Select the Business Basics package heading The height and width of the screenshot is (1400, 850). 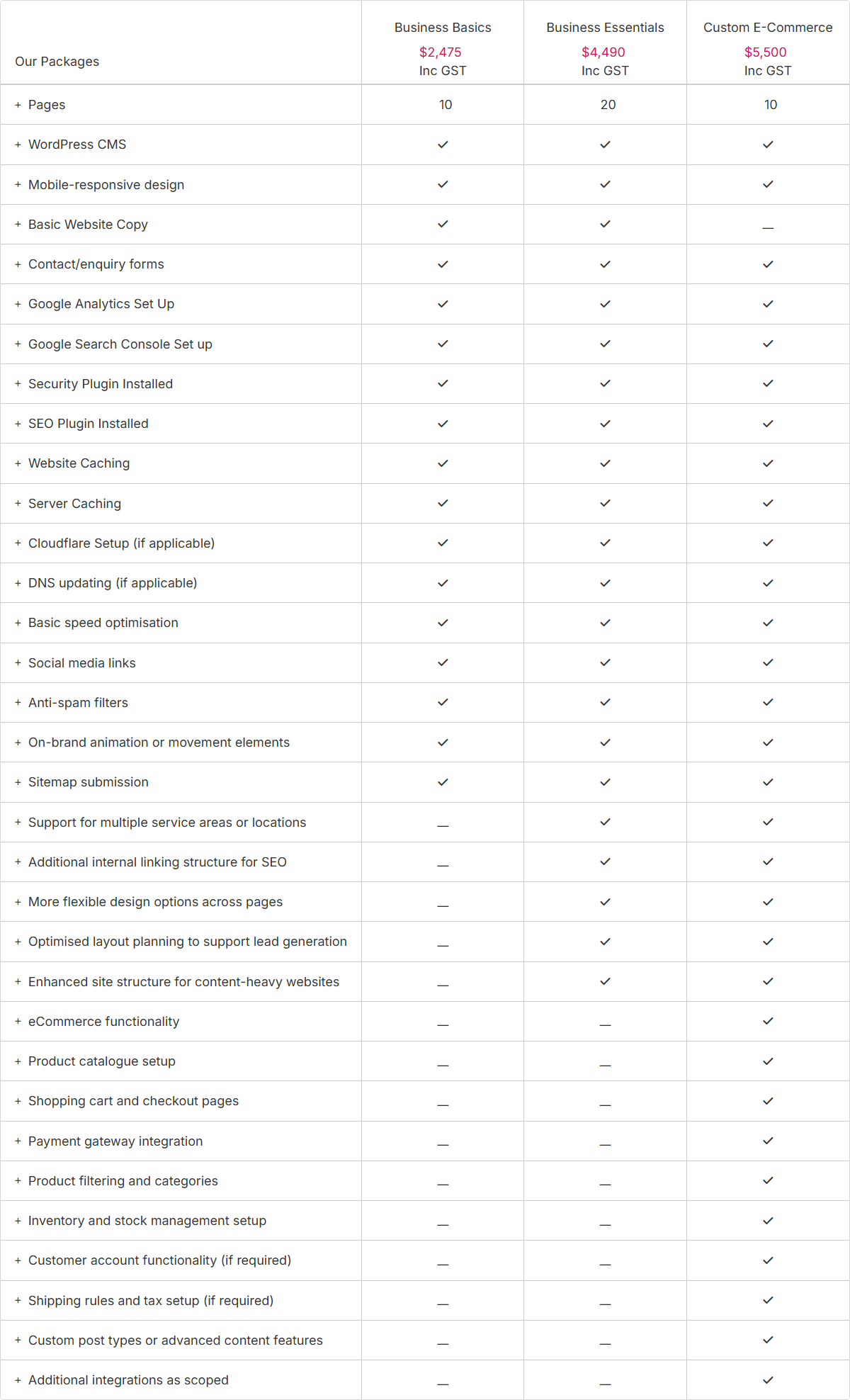tap(443, 28)
